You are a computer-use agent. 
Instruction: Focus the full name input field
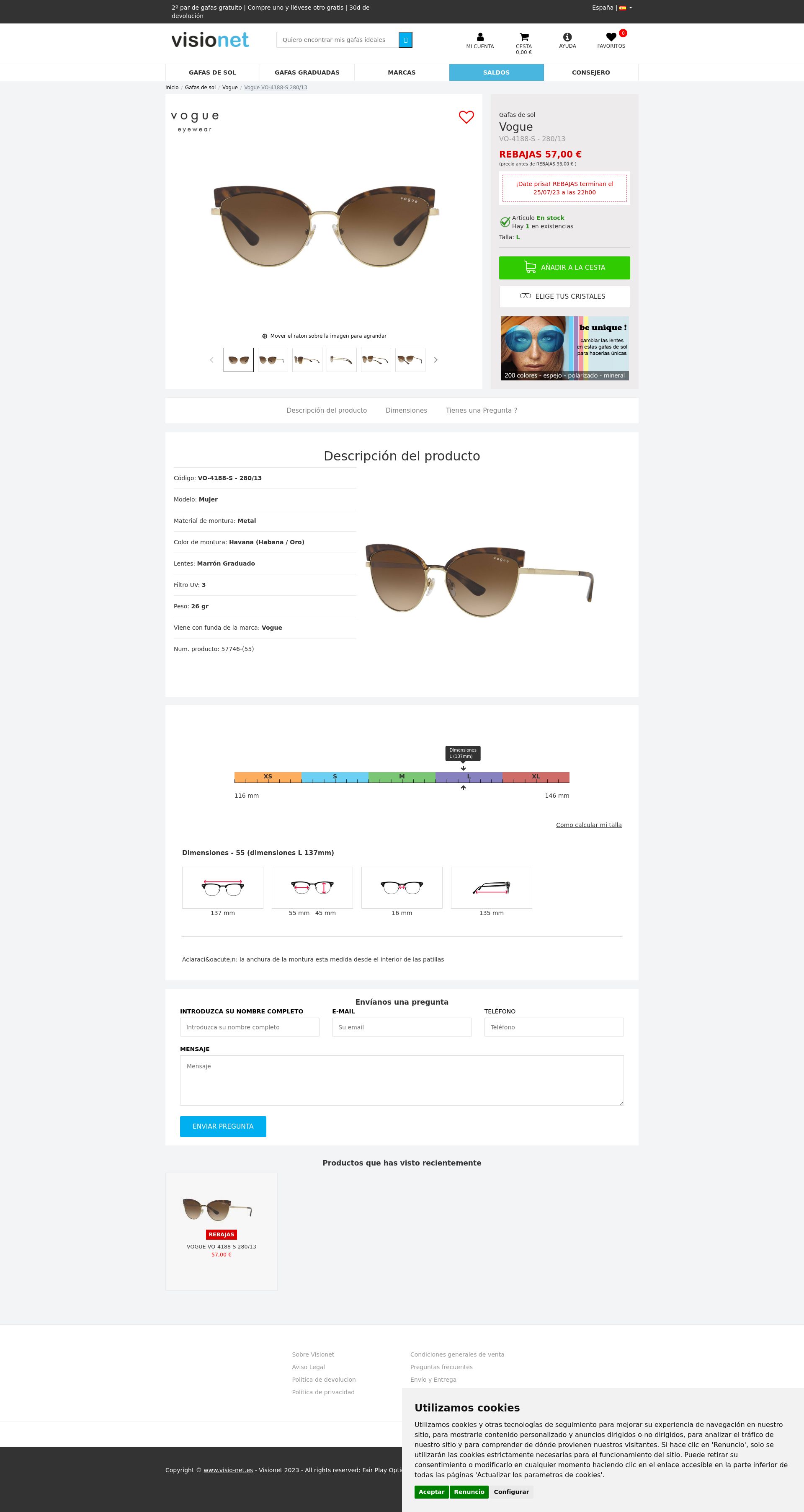point(250,1027)
